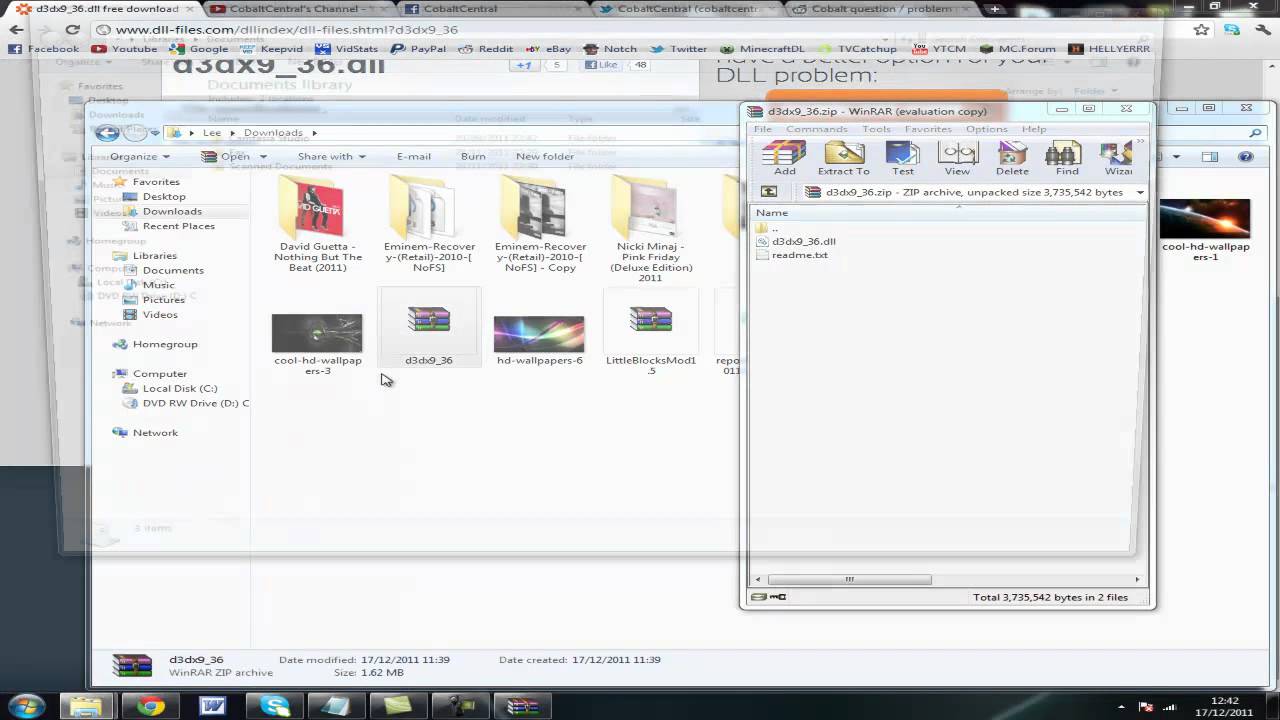Open the Share with dropdown
This screenshot has height=720, width=1280.
(x=331, y=156)
